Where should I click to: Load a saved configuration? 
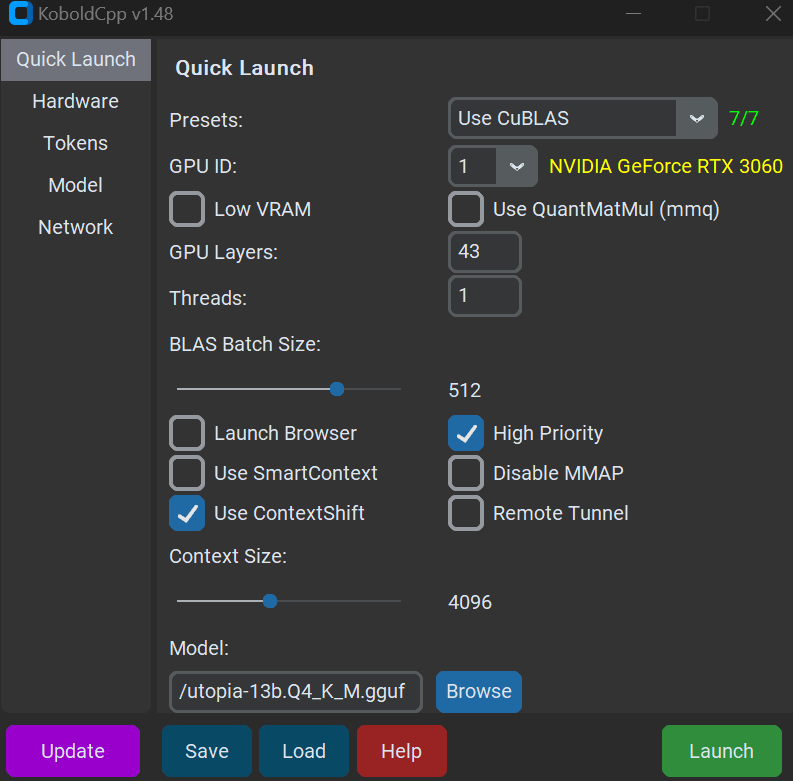pos(304,751)
